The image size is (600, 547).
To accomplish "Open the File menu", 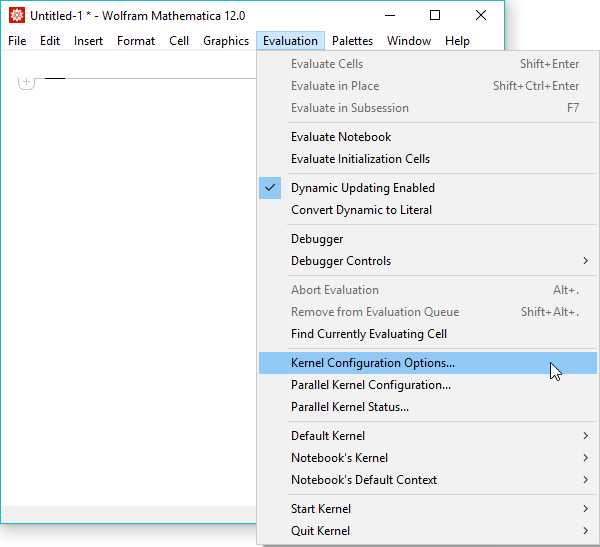I will 17,41.
